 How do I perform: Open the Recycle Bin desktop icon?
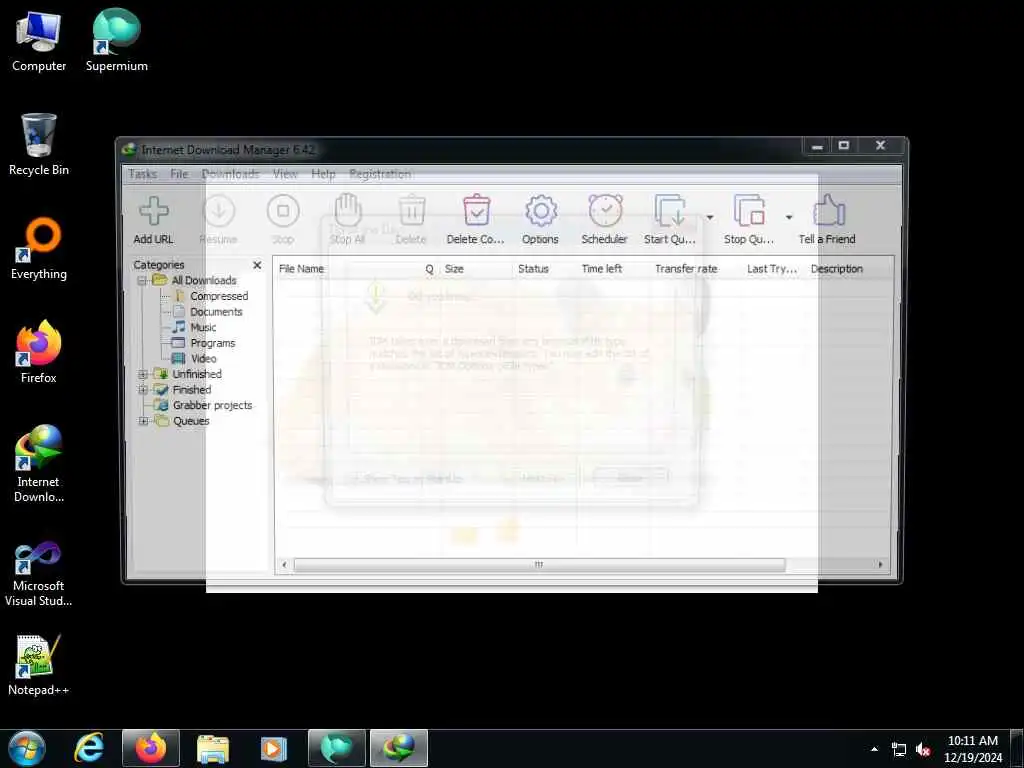coord(39,144)
